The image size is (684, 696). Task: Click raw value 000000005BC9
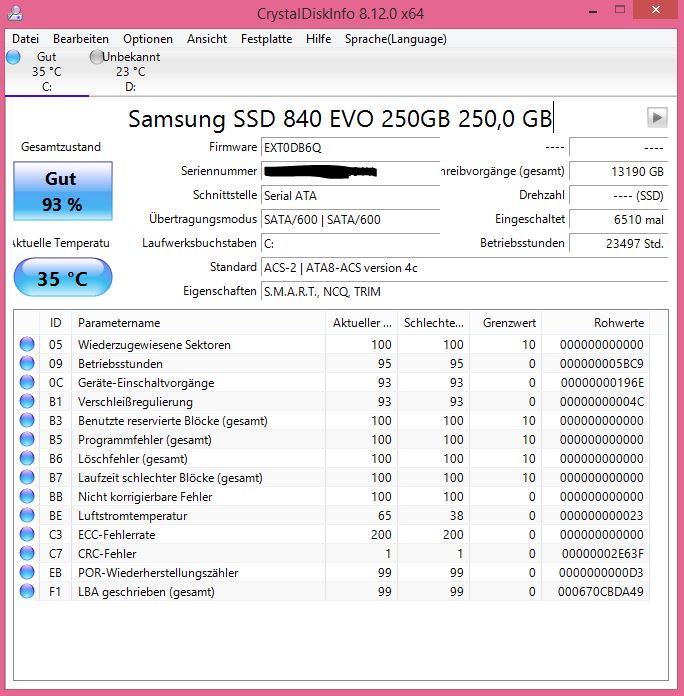[601, 364]
